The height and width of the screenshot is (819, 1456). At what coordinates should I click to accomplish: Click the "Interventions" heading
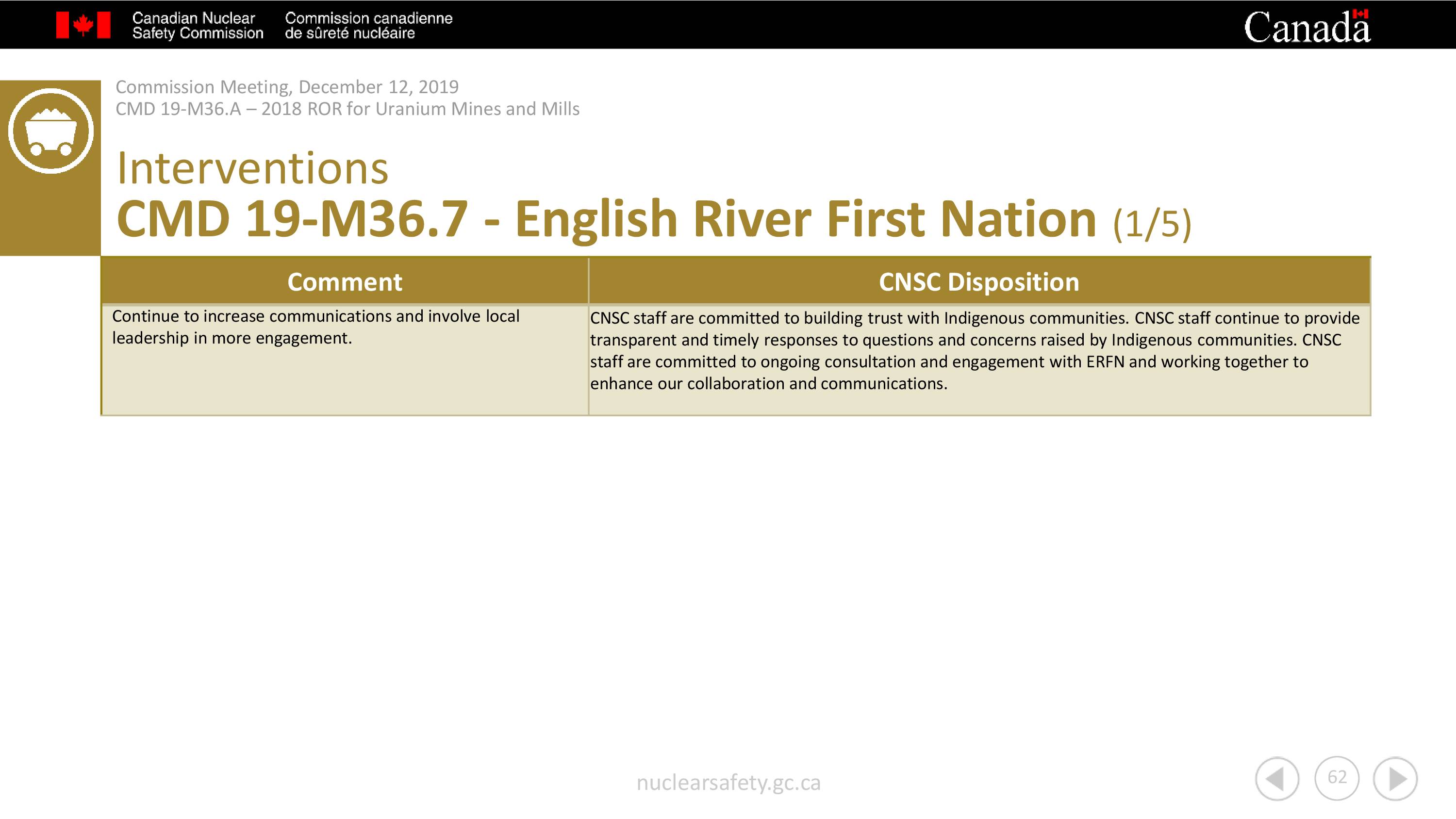tap(253, 168)
